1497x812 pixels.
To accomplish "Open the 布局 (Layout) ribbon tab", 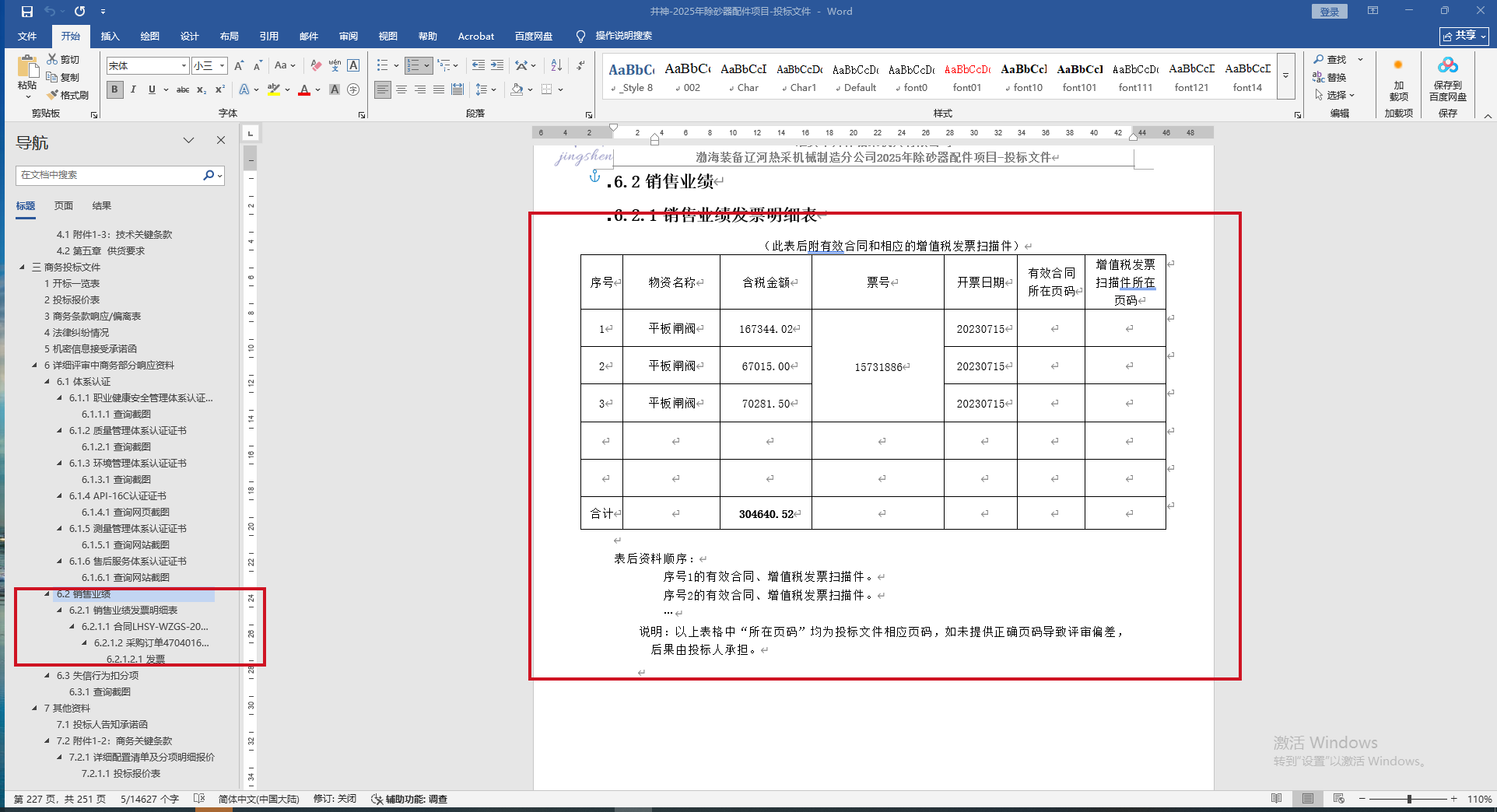I will pos(229,36).
